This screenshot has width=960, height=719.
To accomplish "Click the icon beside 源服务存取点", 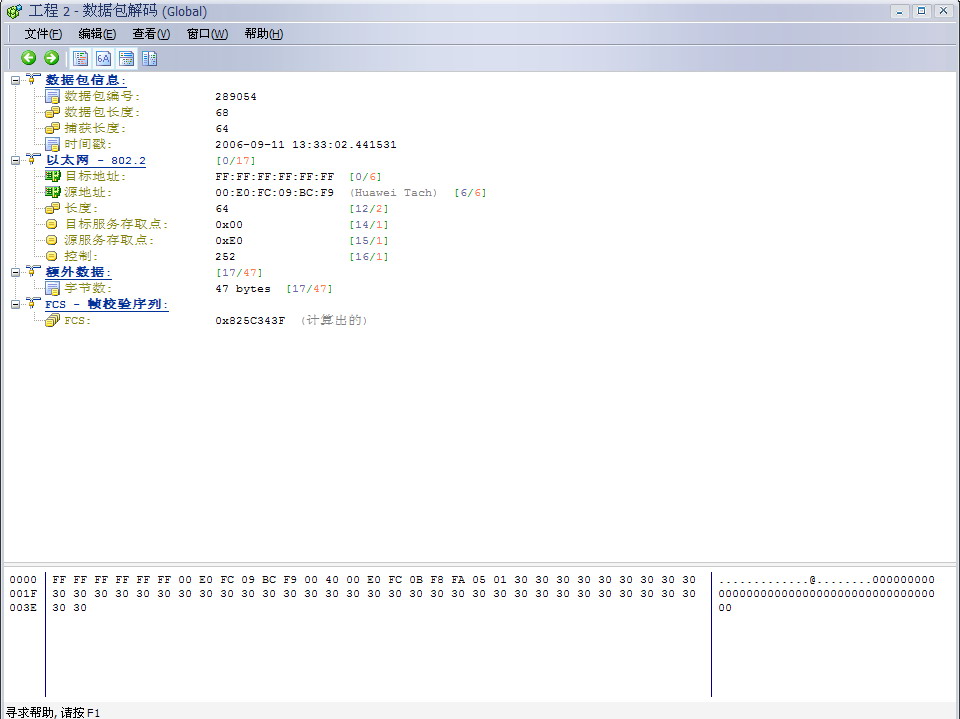I will (51, 240).
